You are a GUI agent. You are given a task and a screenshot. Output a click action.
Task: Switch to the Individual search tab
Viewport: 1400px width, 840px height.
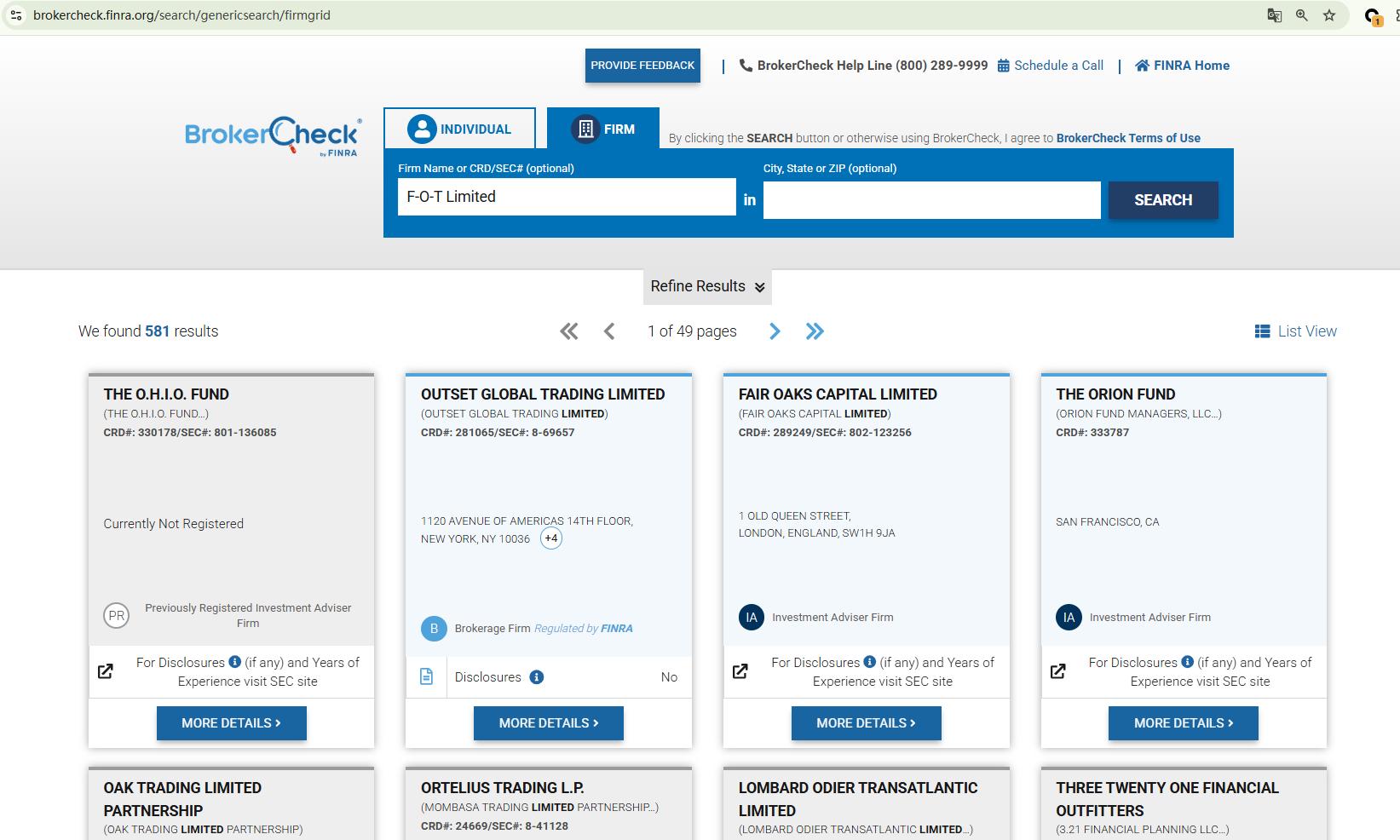tap(459, 129)
